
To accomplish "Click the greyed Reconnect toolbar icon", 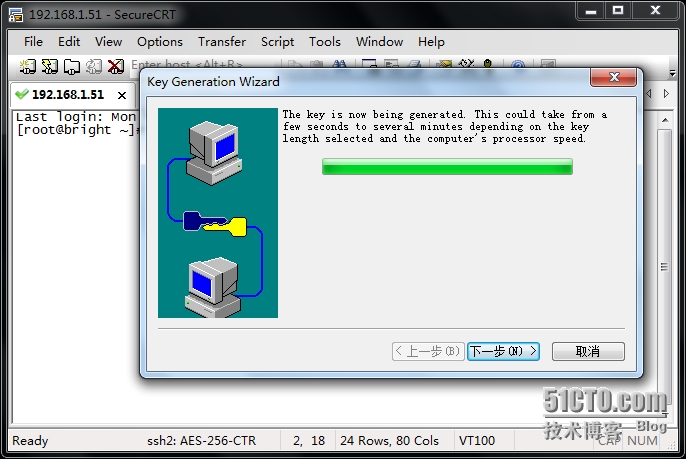I will pos(94,66).
